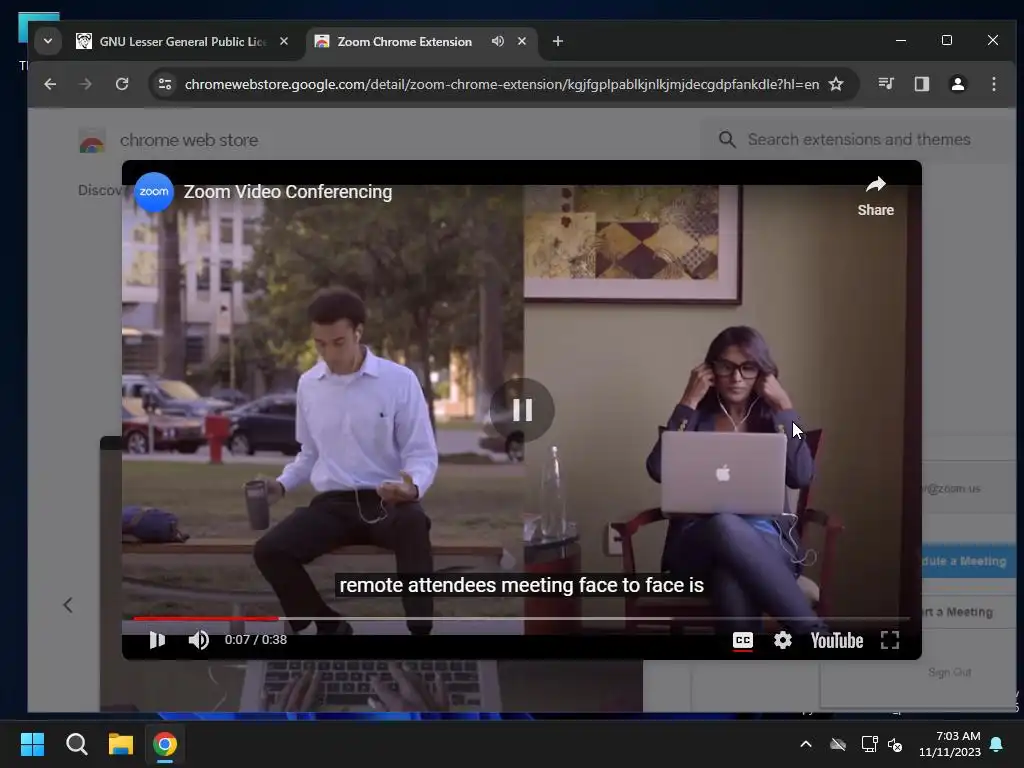View site information icon in address bar
1024x768 pixels.
coord(165,84)
